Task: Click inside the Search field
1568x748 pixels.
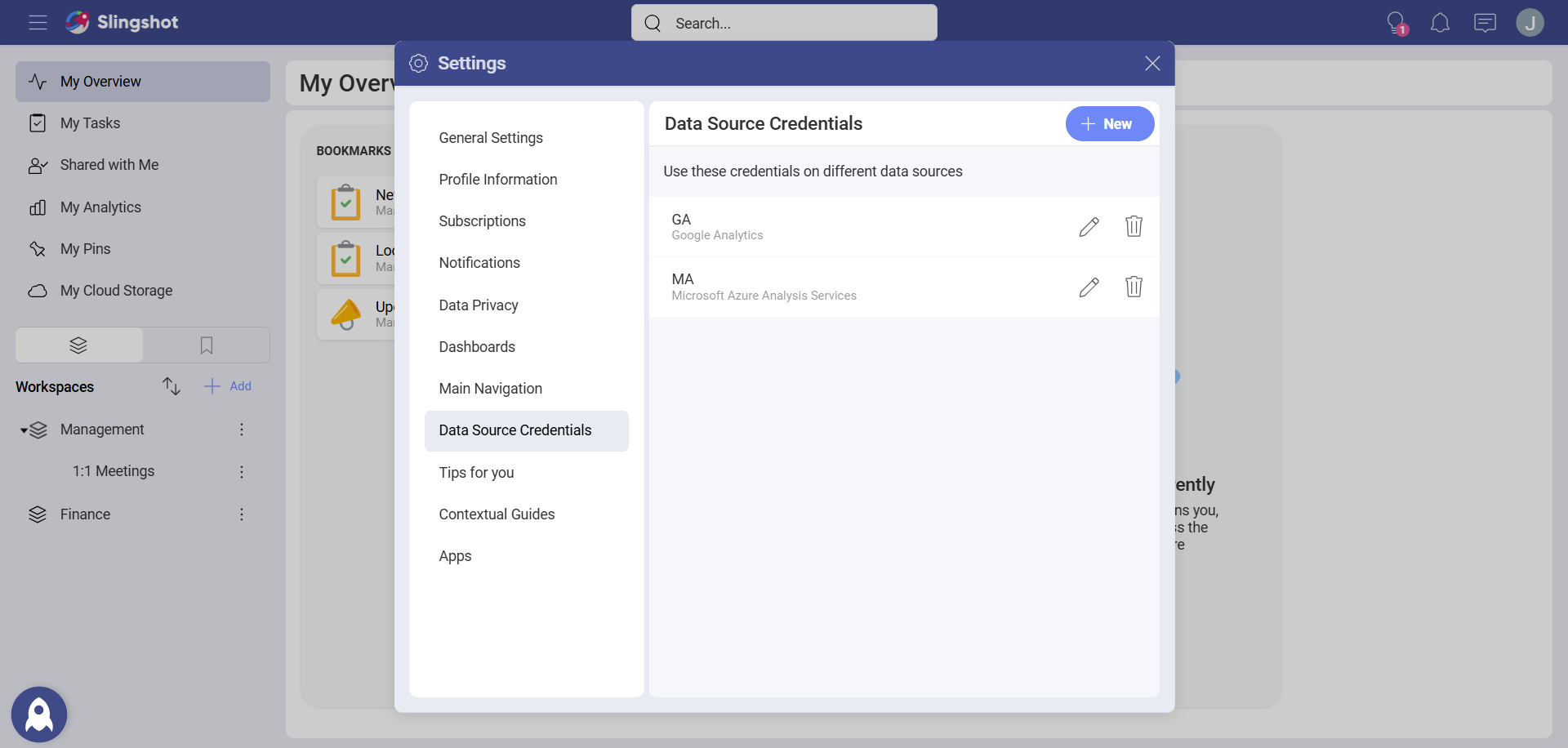Action: point(784,23)
